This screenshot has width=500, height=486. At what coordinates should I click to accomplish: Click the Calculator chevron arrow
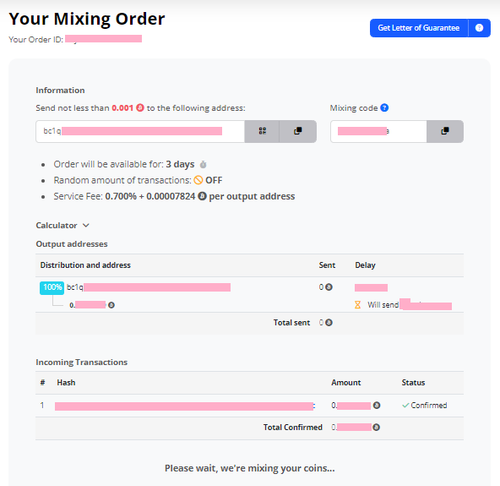[86, 225]
